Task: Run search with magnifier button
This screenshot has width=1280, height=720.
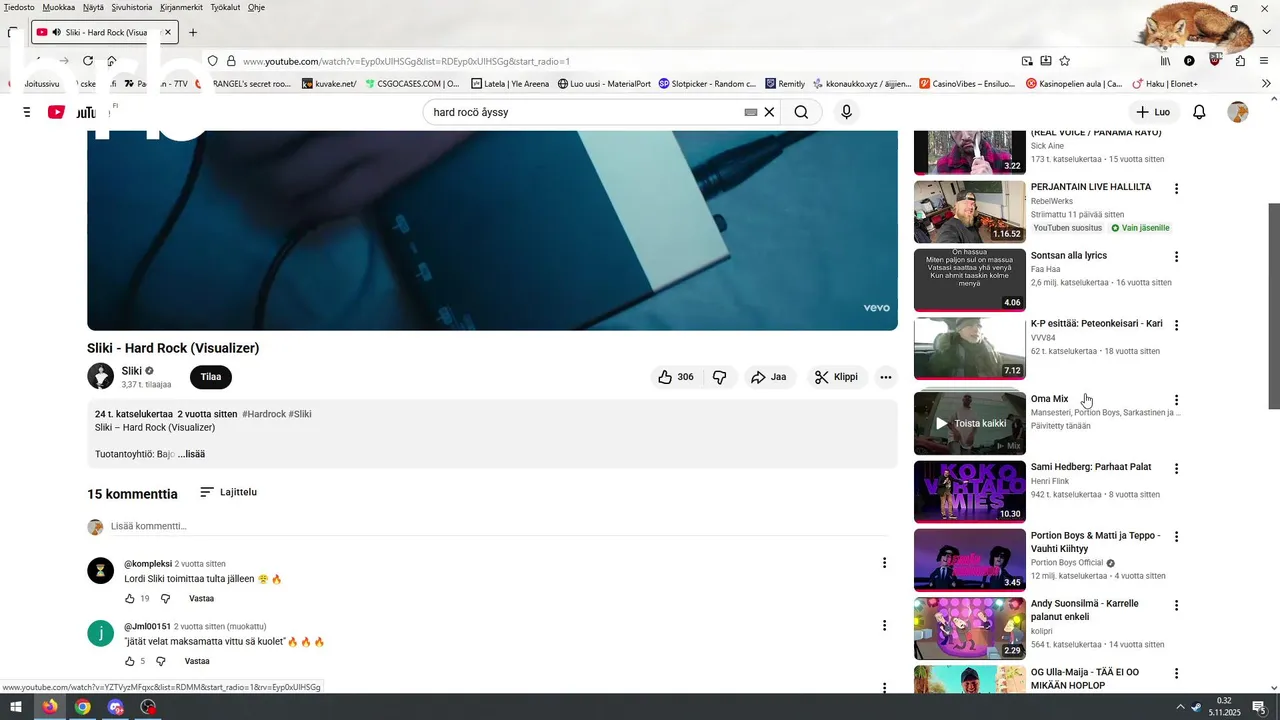Action: coord(801,112)
